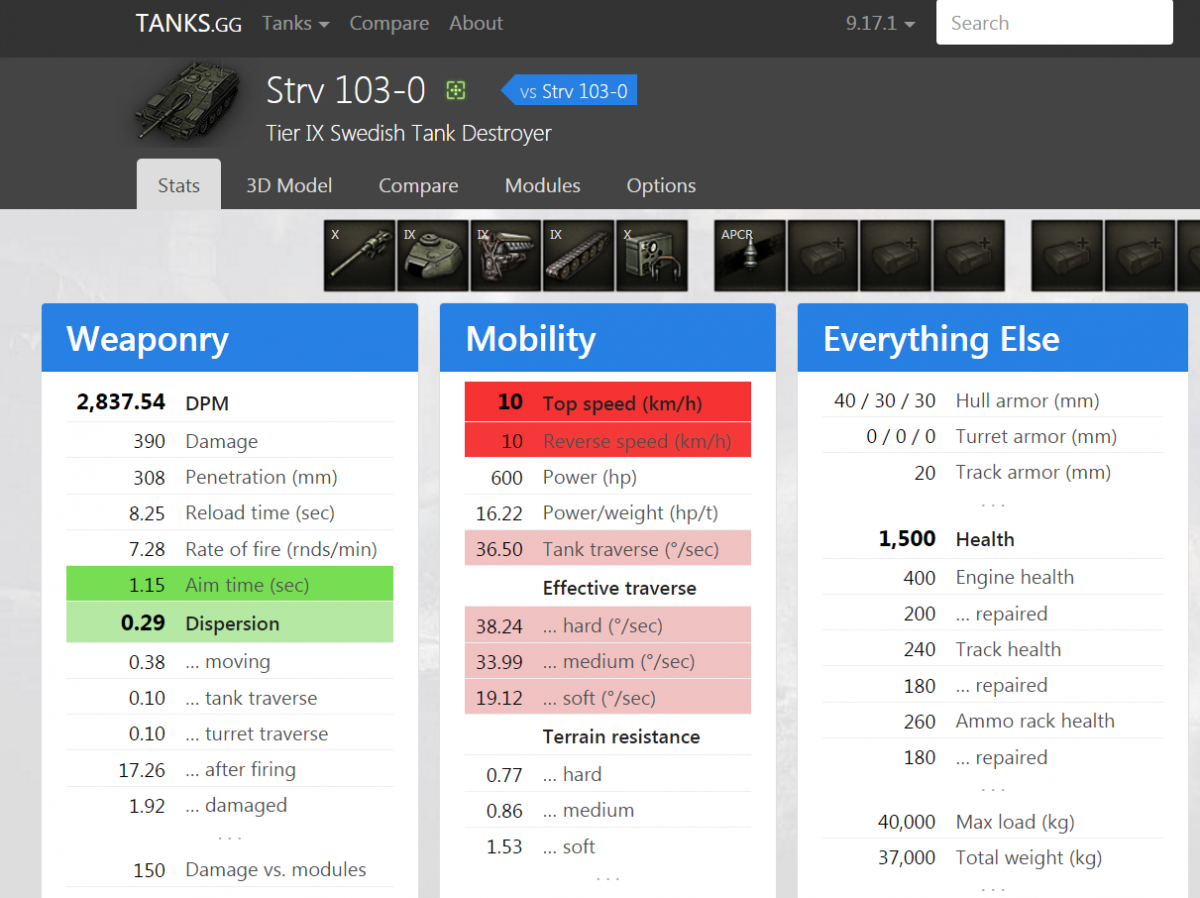Switch to the Compare tab below the tank name
This screenshot has width=1200, height=898.
(418, 185)
